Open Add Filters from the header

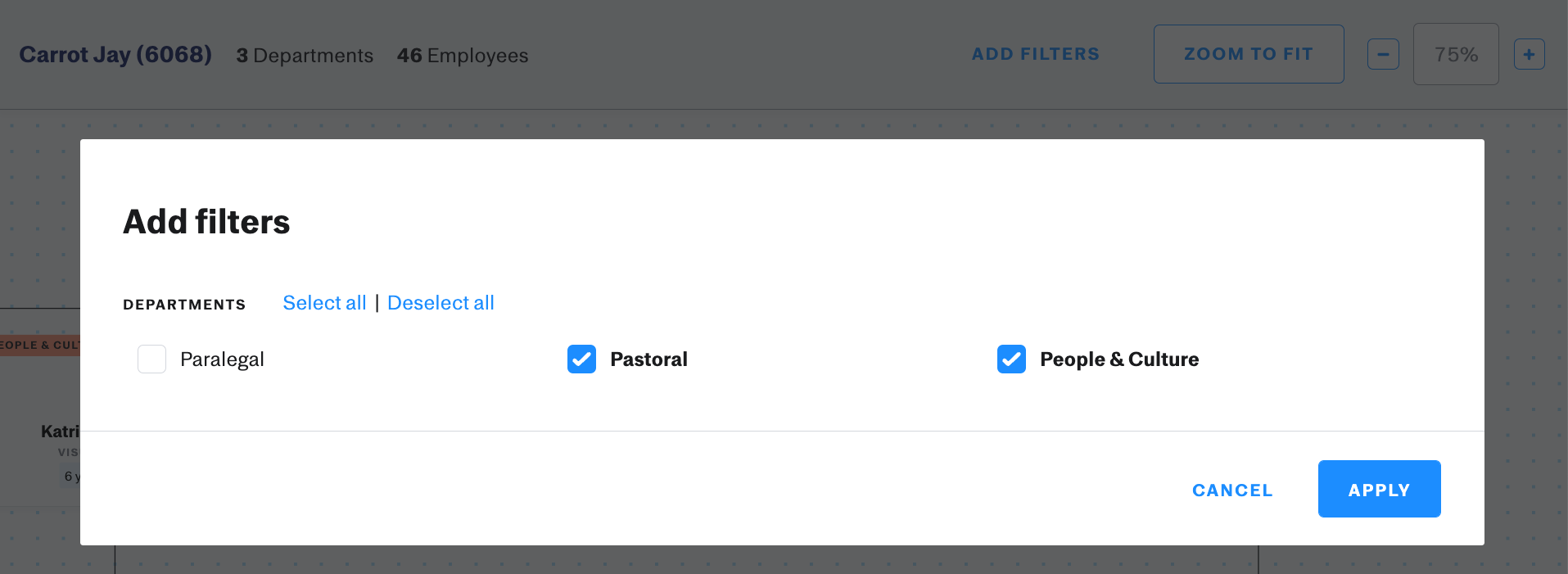tap(1035, 54)
